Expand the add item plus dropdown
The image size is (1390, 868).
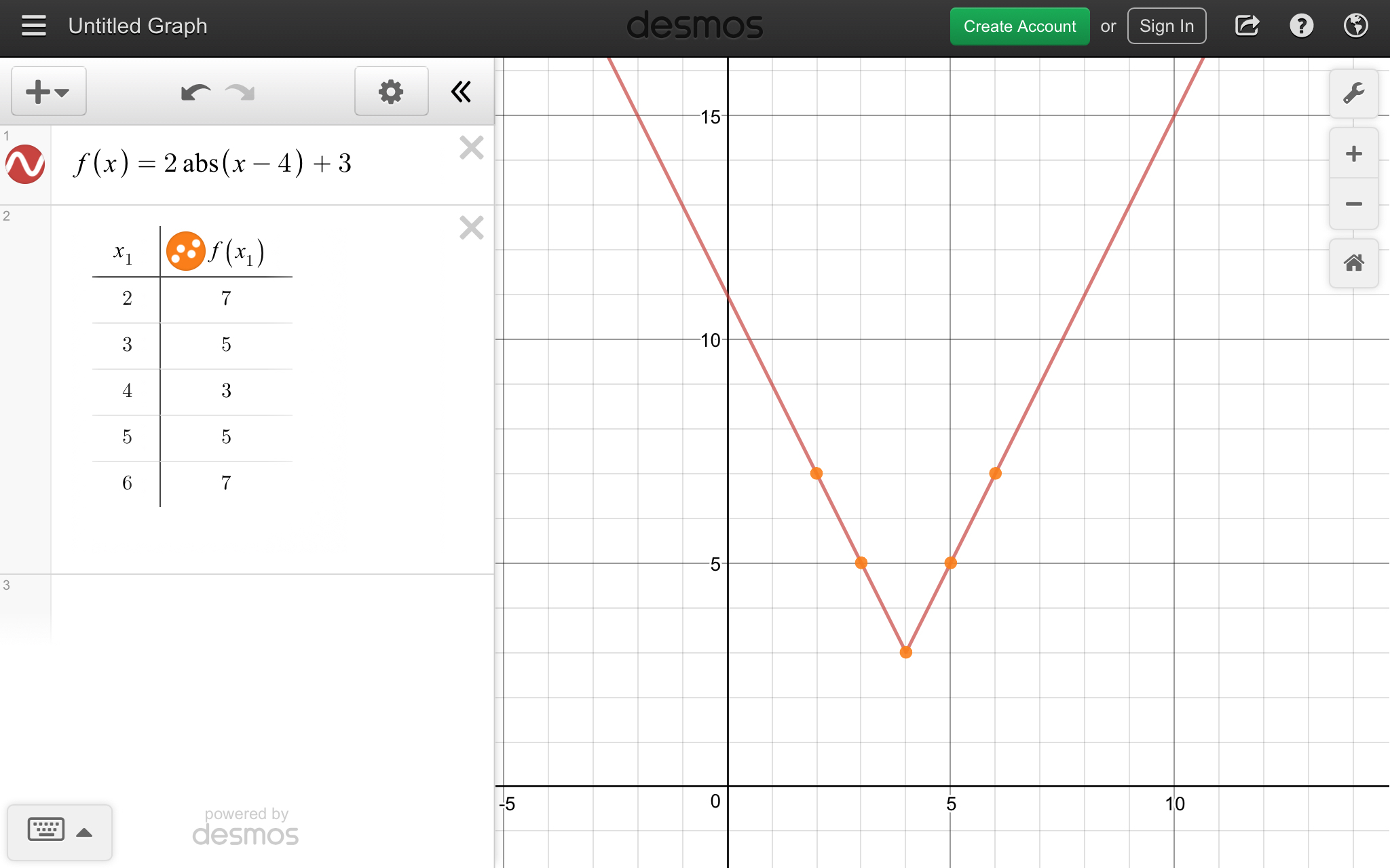point(48,92)
